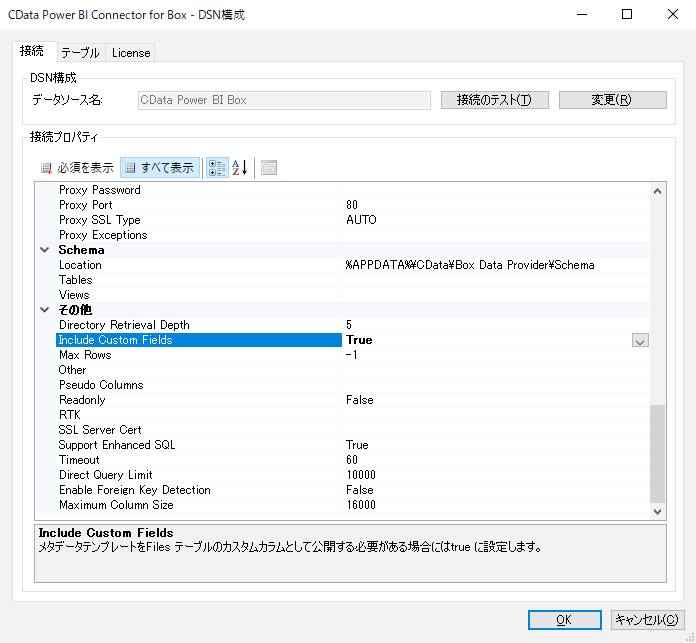
Task: Click the property grid scrollbar thumb
Action: pyautogui.click(x=657, y=454)
